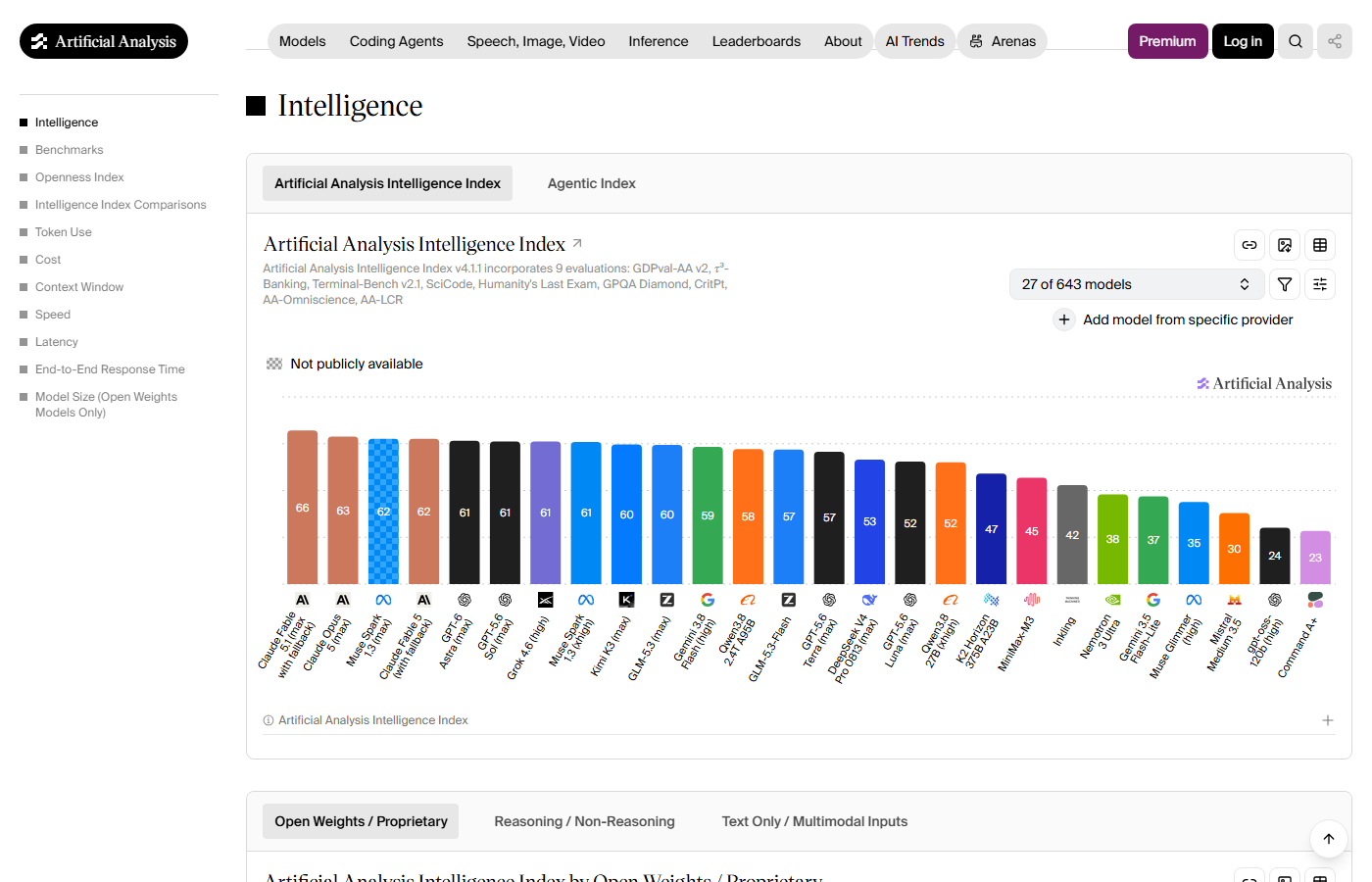Select the Artificial Analysis Intelligence Index tab
Viewport: 1372px width, 882px height.
click(x=387, y=183)
